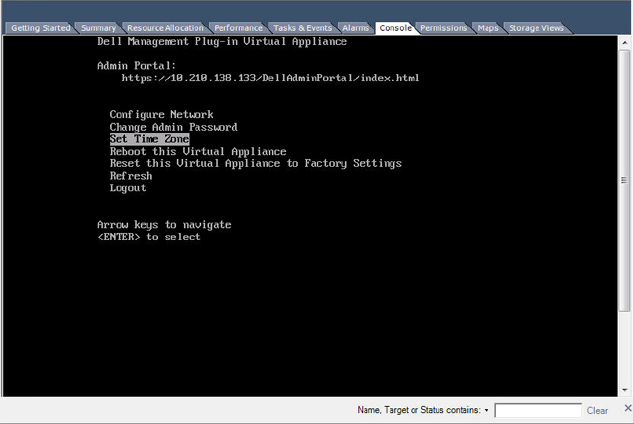Viewport: 634px width, 424px height.
Task: Click the scrollbar up arrow
Action: [624, 42]
